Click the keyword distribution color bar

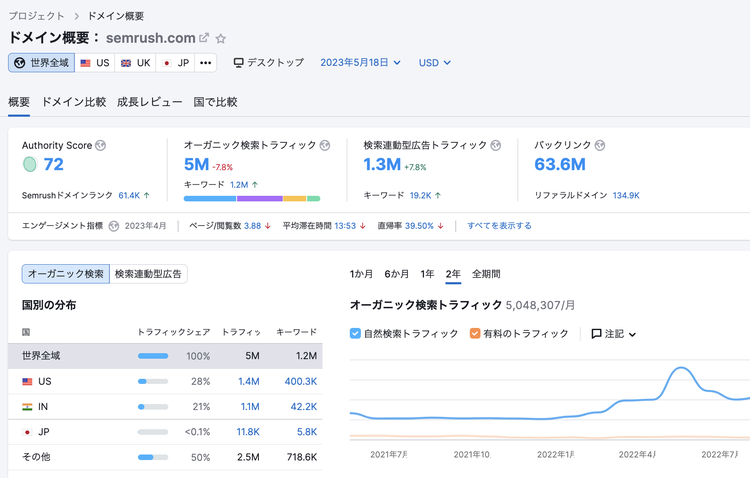pos(252,199)
